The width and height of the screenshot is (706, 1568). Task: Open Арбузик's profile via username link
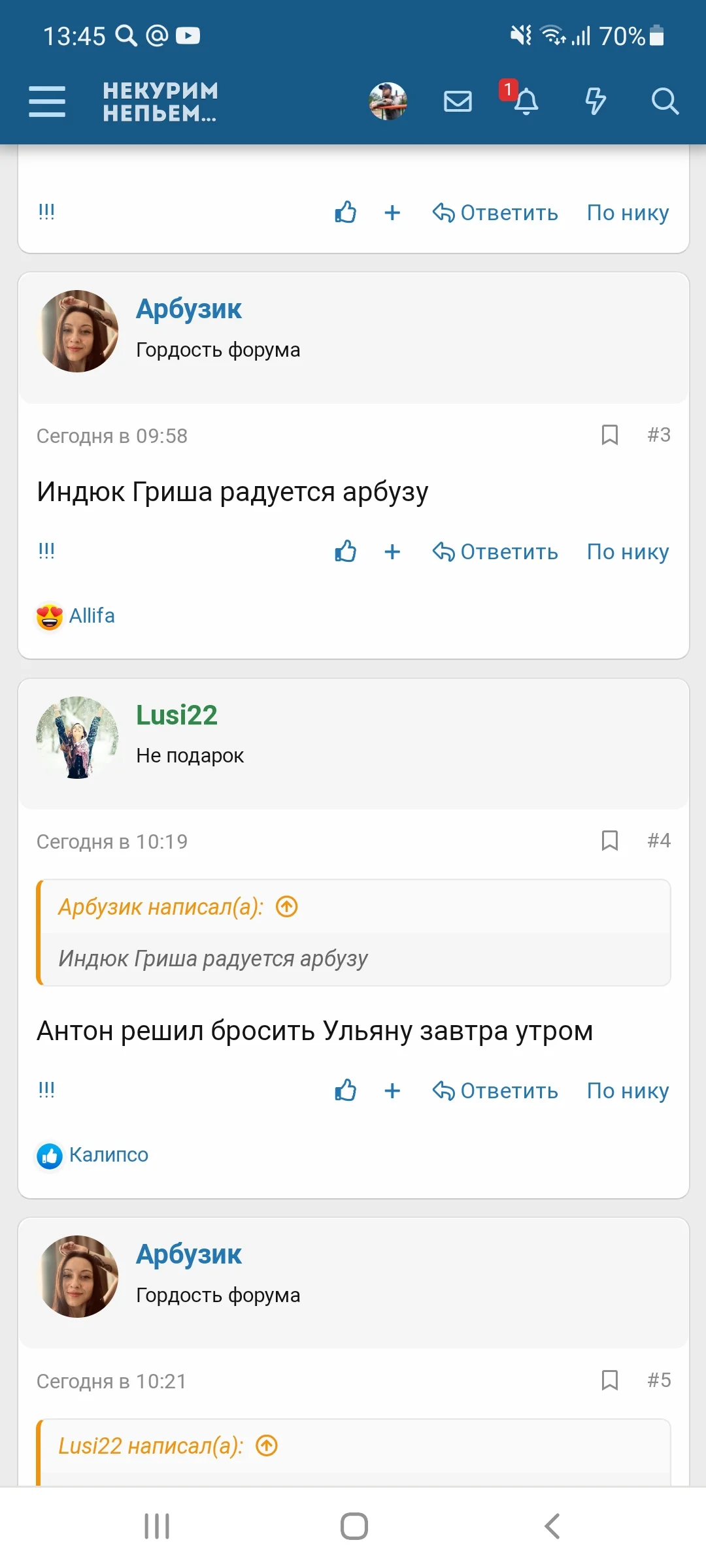189,308
